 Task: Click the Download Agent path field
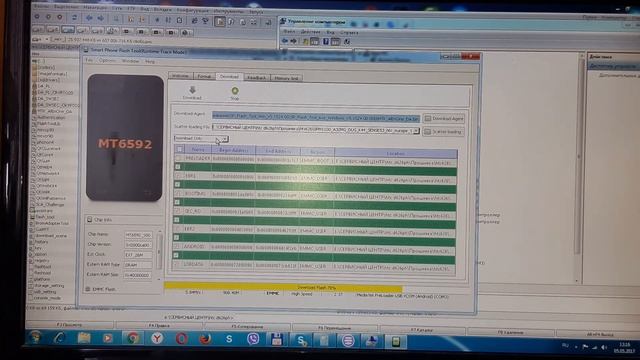316,117
